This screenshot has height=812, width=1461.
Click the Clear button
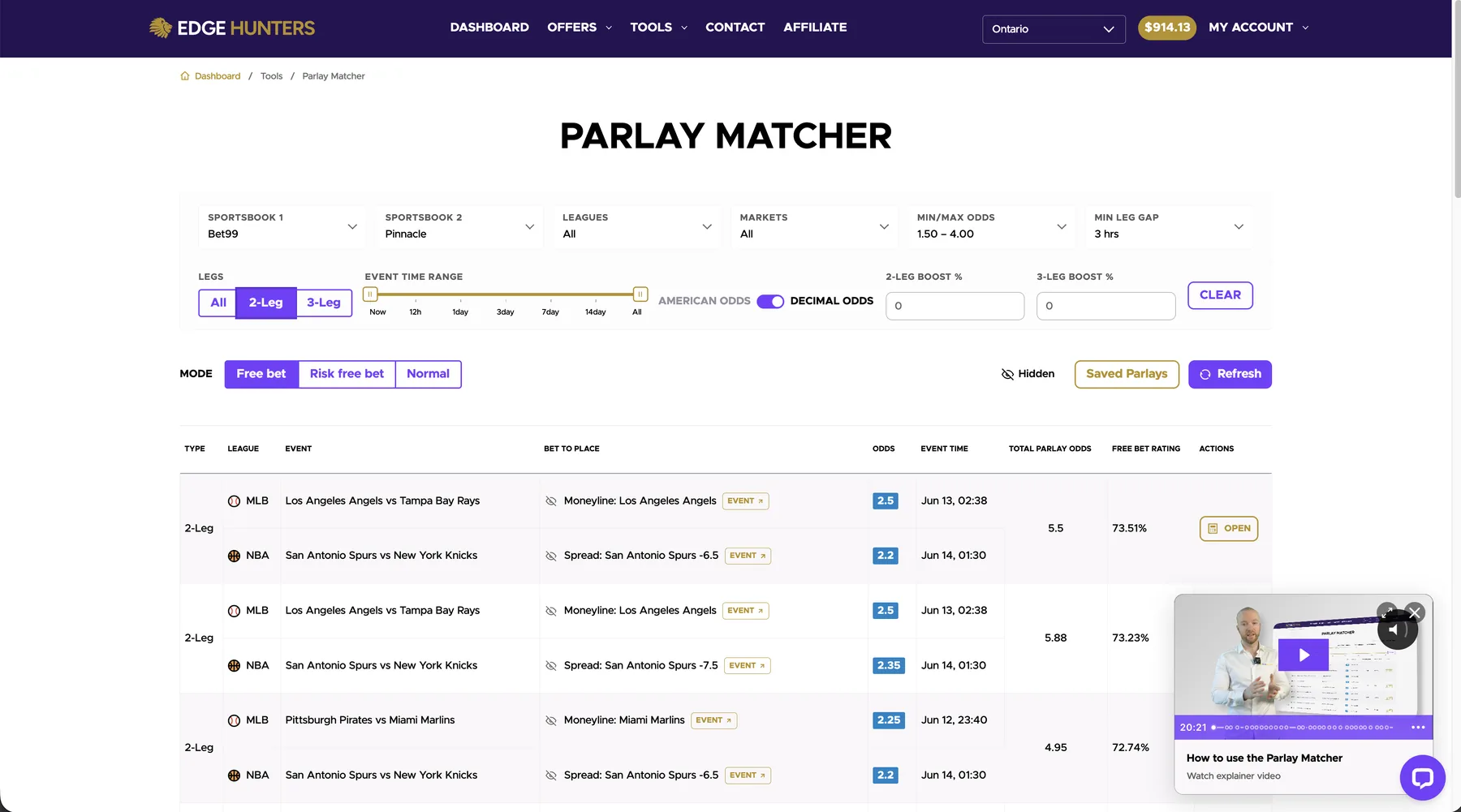click(1220, 295)
